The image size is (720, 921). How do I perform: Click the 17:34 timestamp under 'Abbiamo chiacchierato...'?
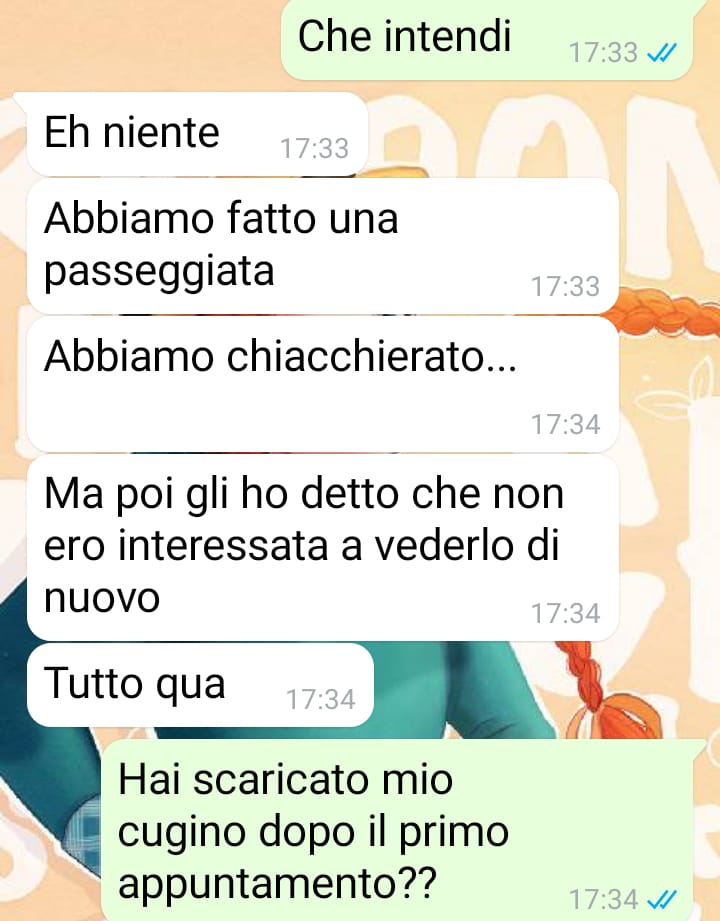point(565,425)
